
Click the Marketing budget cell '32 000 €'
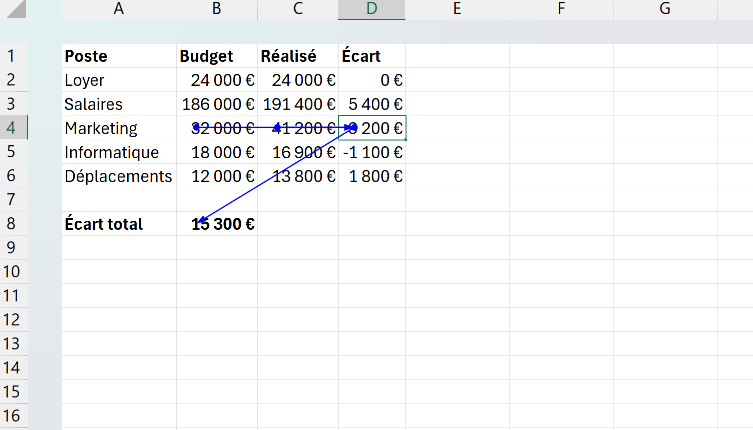click(217, 128)
